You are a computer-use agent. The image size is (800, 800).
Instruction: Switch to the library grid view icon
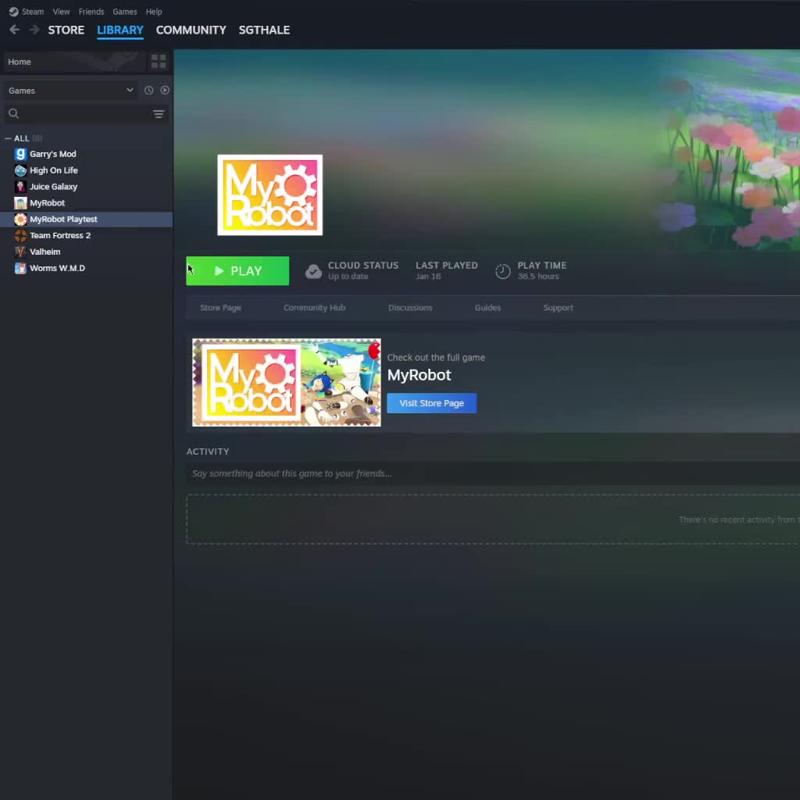pyautogui.click(x=159, y=62)
